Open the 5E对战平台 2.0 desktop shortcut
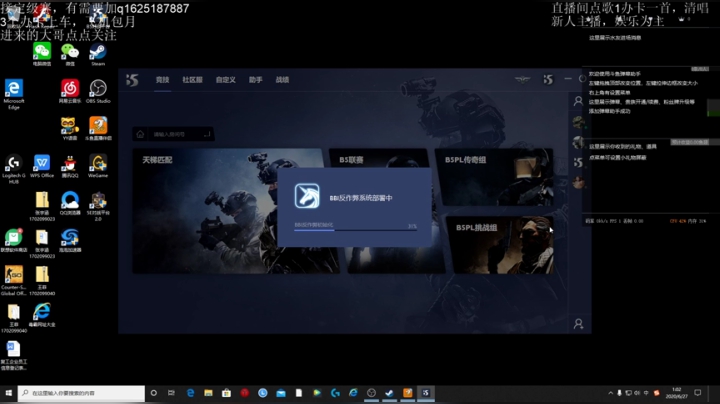Viewport: 720px width, 404px height. click(98, 207)
